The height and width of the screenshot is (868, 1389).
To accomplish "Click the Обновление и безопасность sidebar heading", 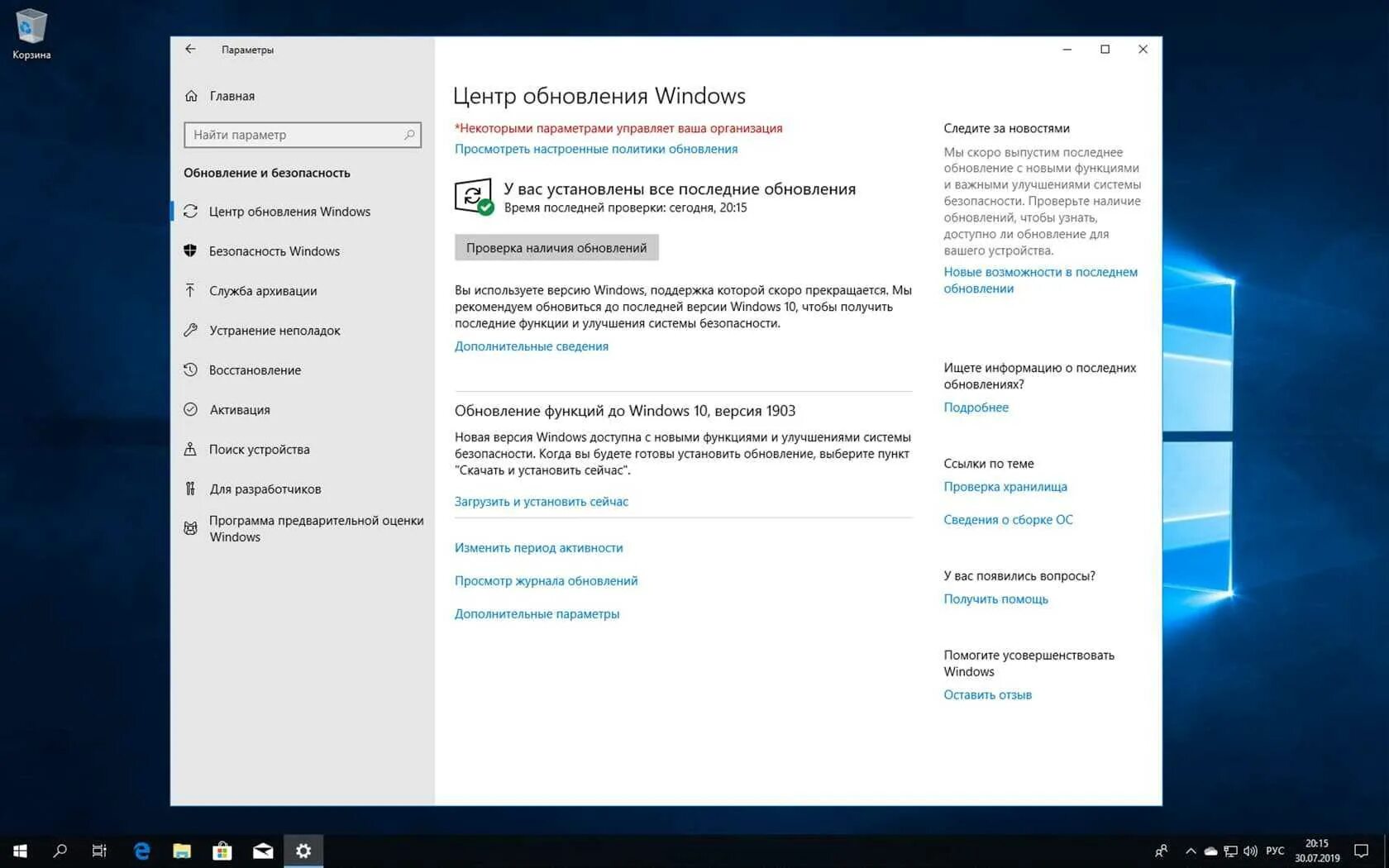I will click(x=267, y=173).
